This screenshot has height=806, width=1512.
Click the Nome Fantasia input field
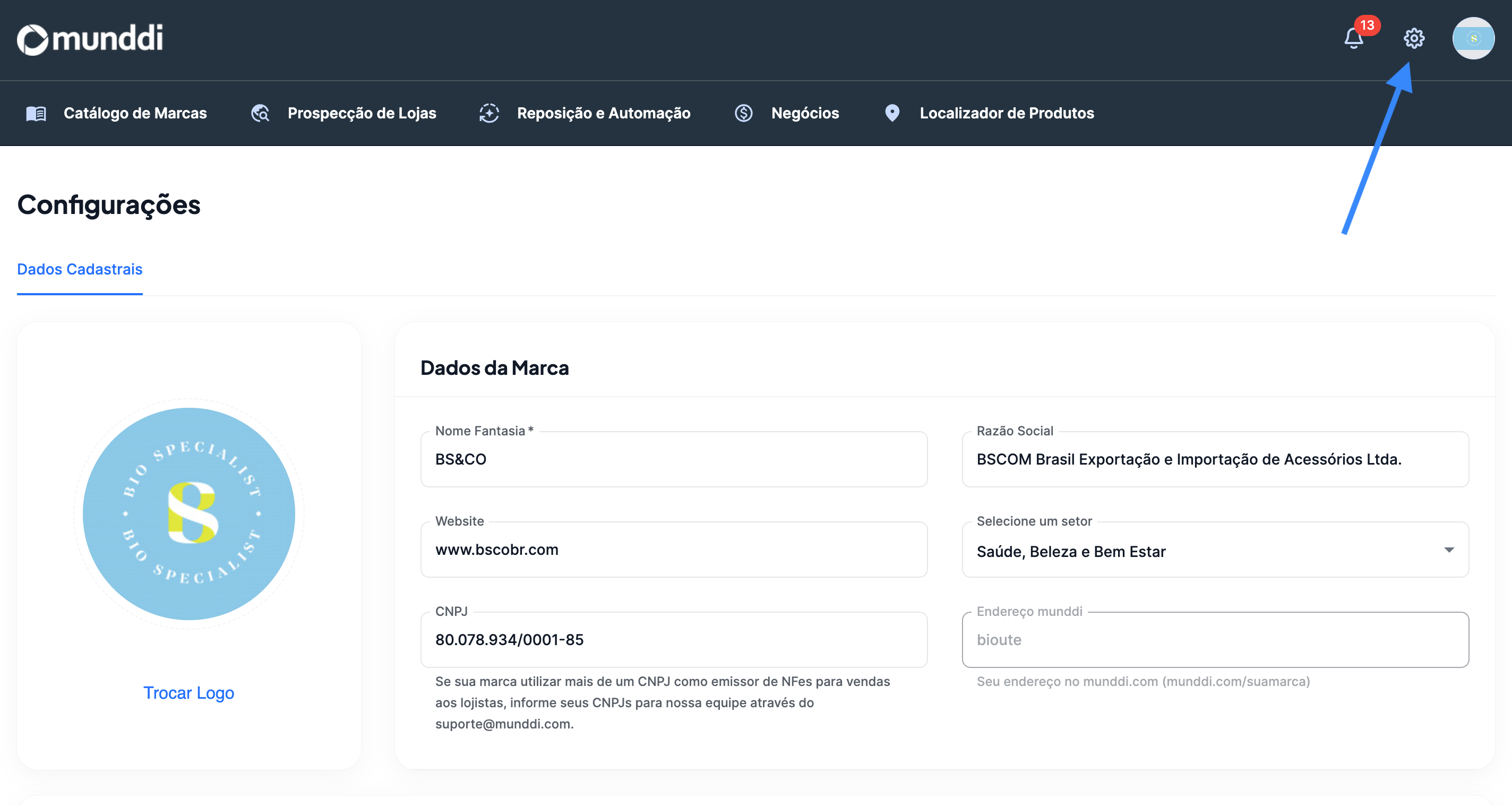click(x=673, y=460)
